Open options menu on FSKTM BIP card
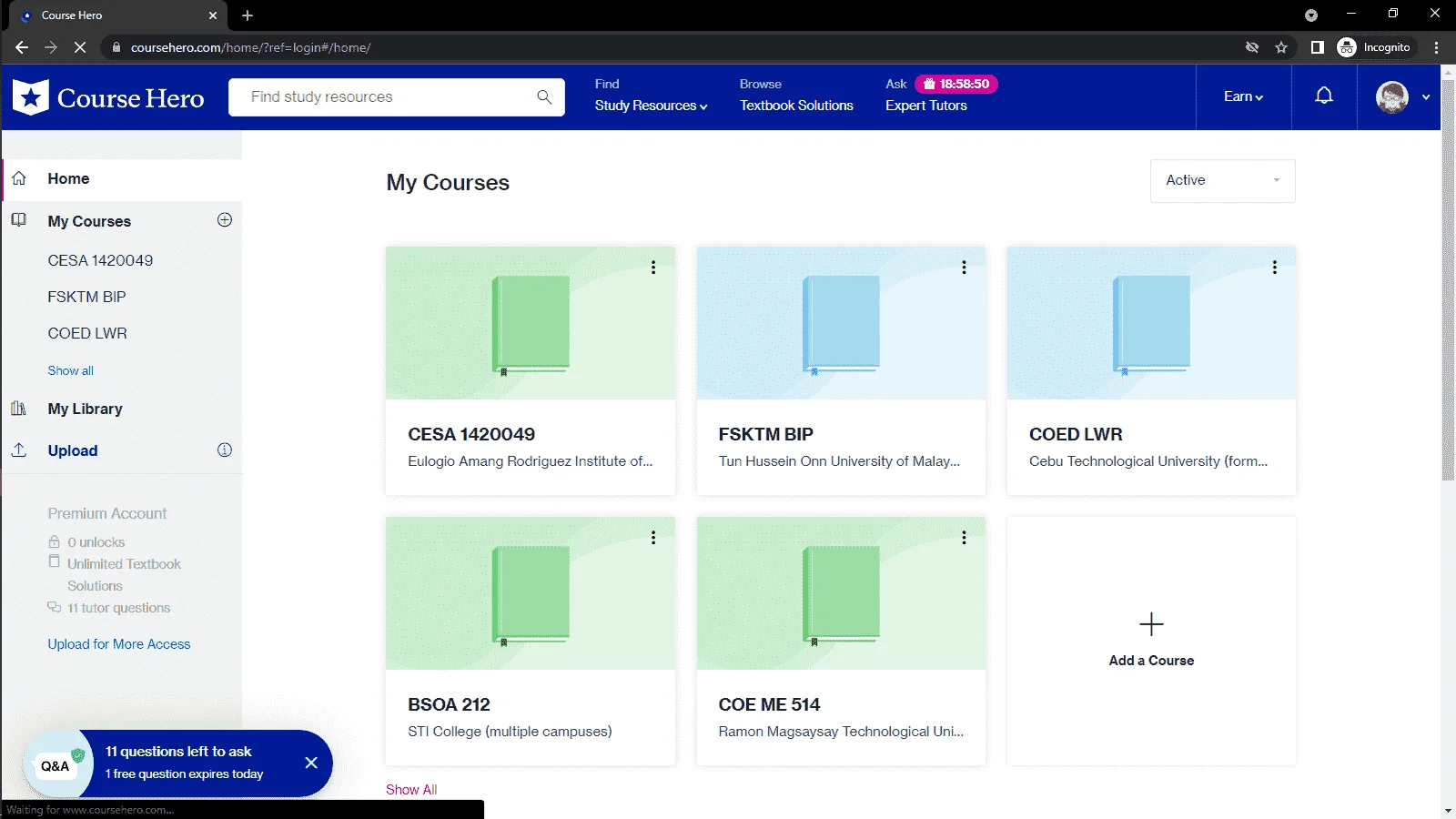Image resolution: width=1456 pixels, height=819 pixels. pyautogui.click(x=964, y=268)
